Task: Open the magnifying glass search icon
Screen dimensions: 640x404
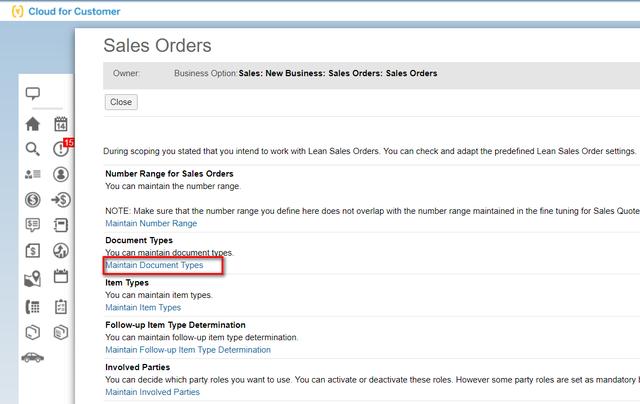Action: point(33,149)
